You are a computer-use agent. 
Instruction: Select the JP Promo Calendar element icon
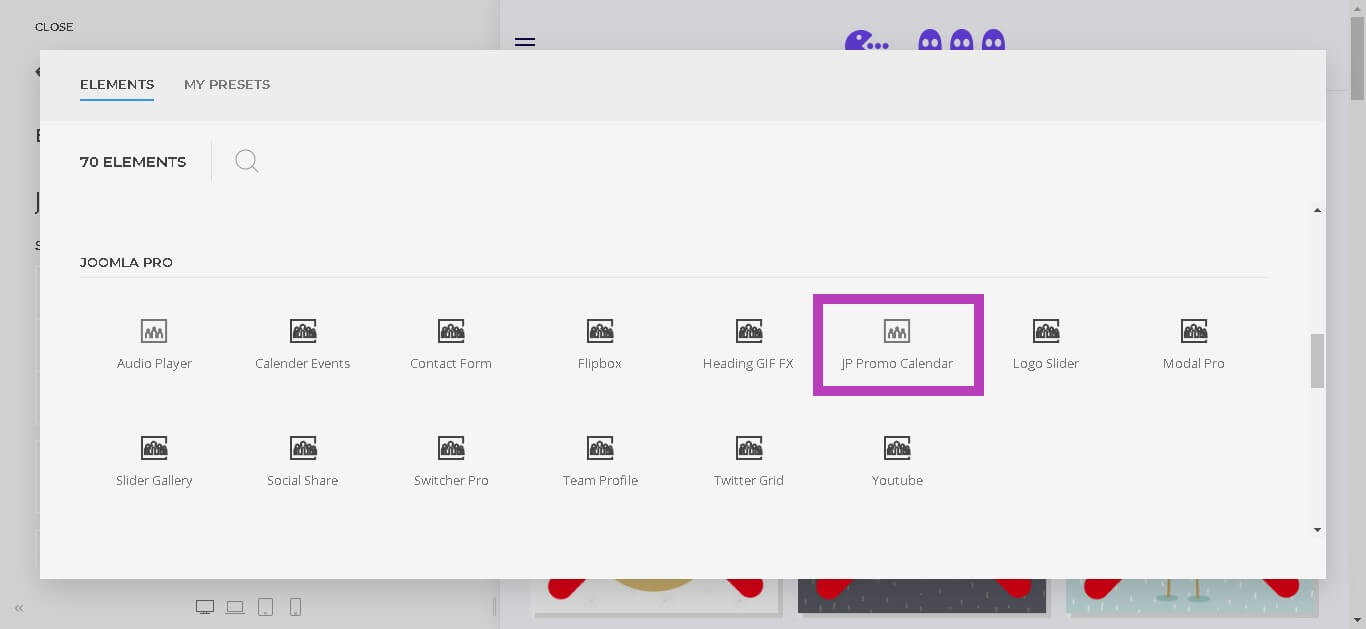click(897, 331)
